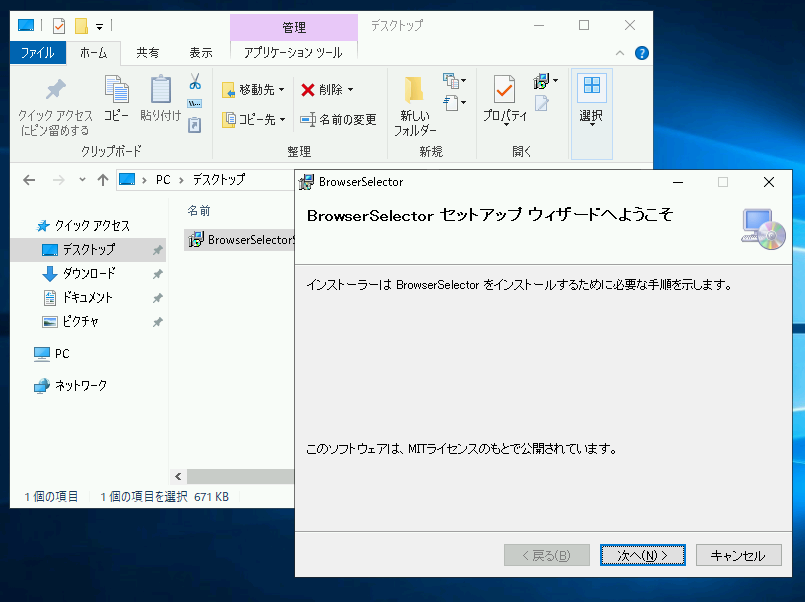
Task: Click the pin icon beside ピクチャ
Action: (158, 322)
